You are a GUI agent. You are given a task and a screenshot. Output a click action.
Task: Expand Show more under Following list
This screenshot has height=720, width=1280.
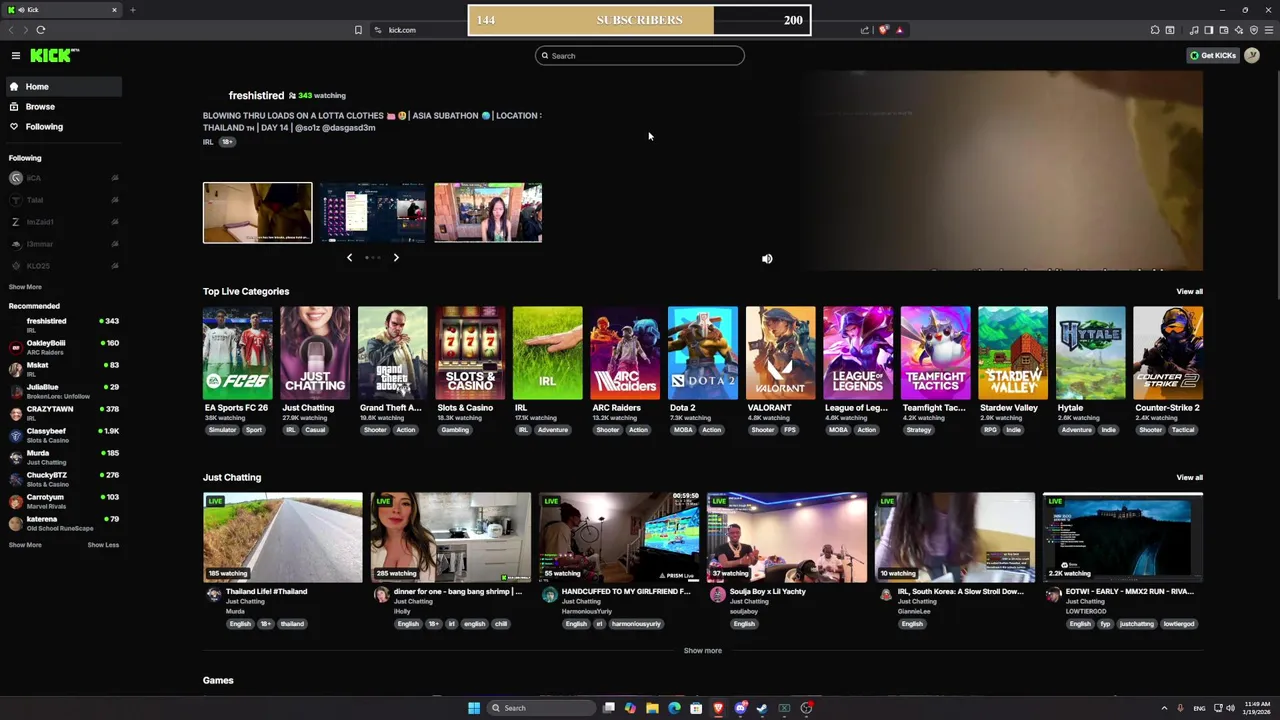(25, 287)
